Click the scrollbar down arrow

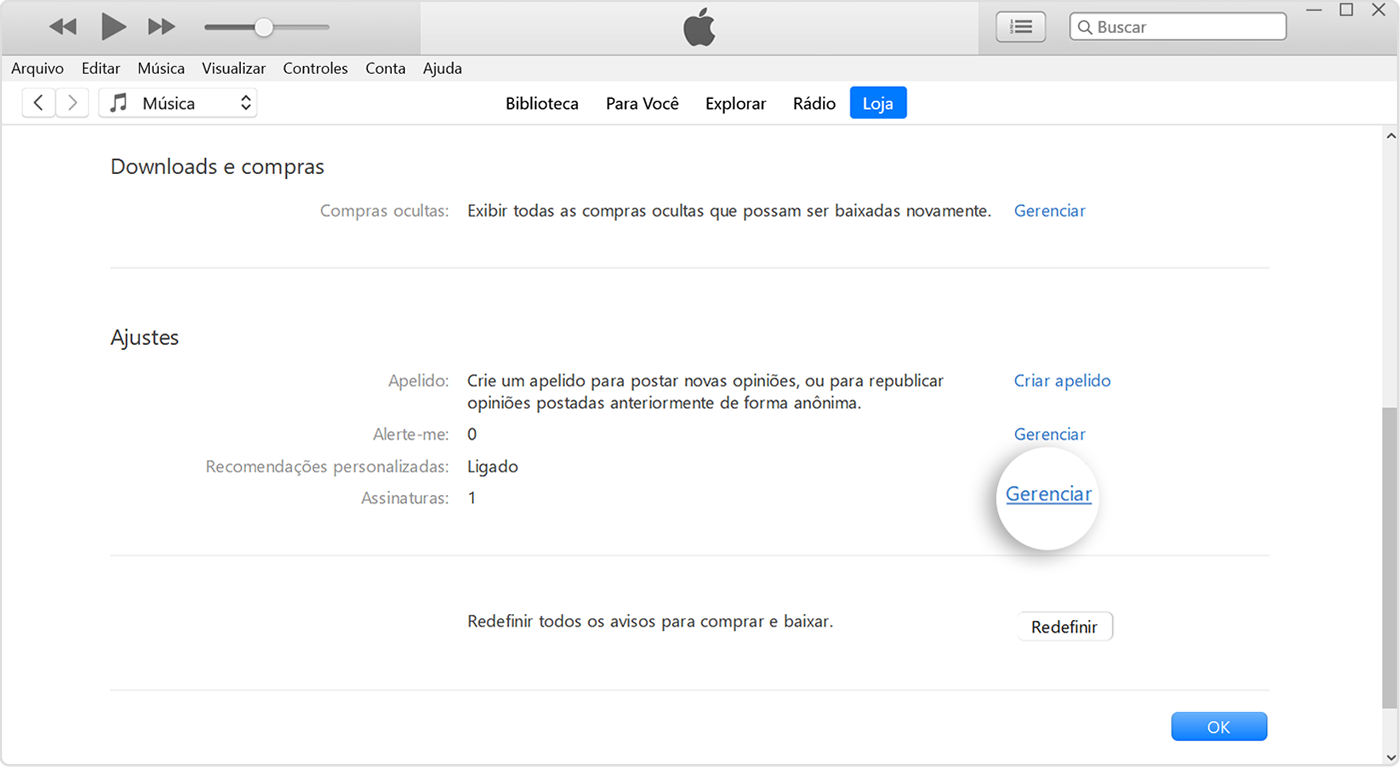coord(1390,756)
